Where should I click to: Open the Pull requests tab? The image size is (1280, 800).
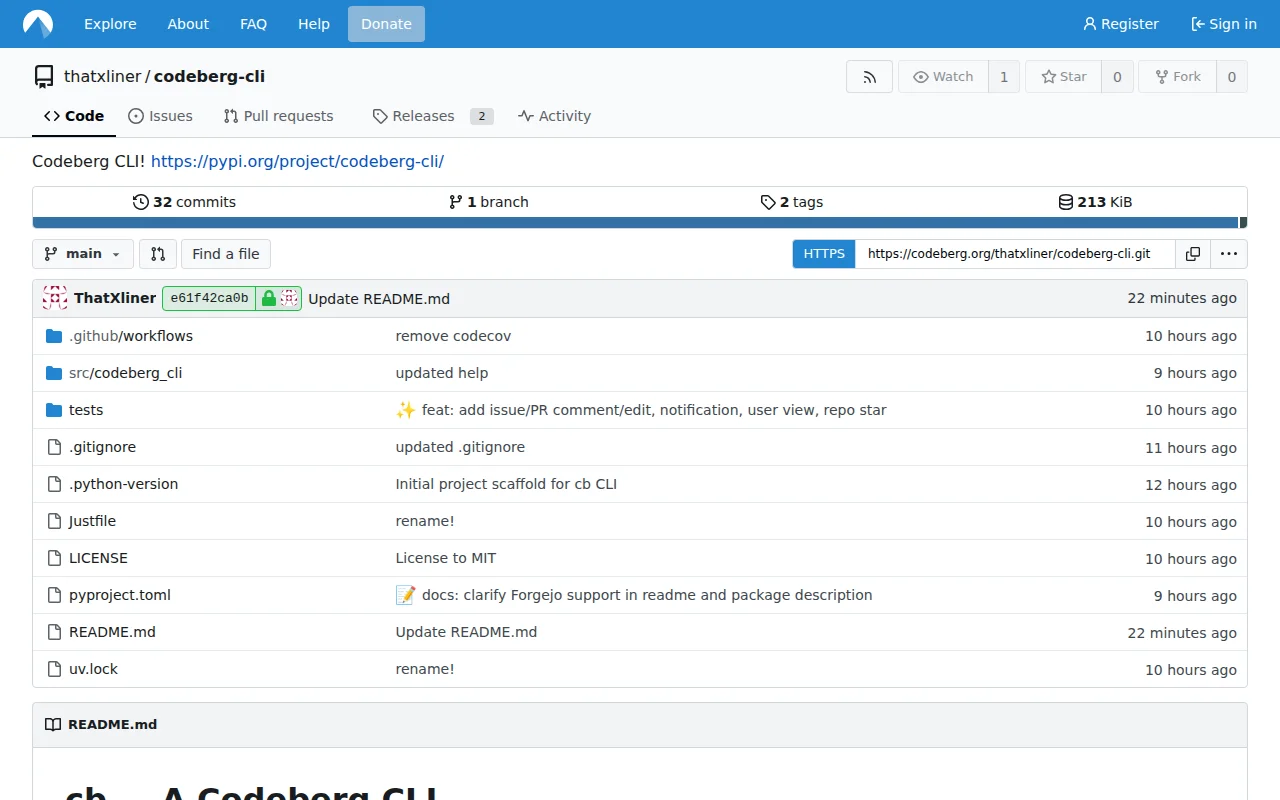[279, 116]
